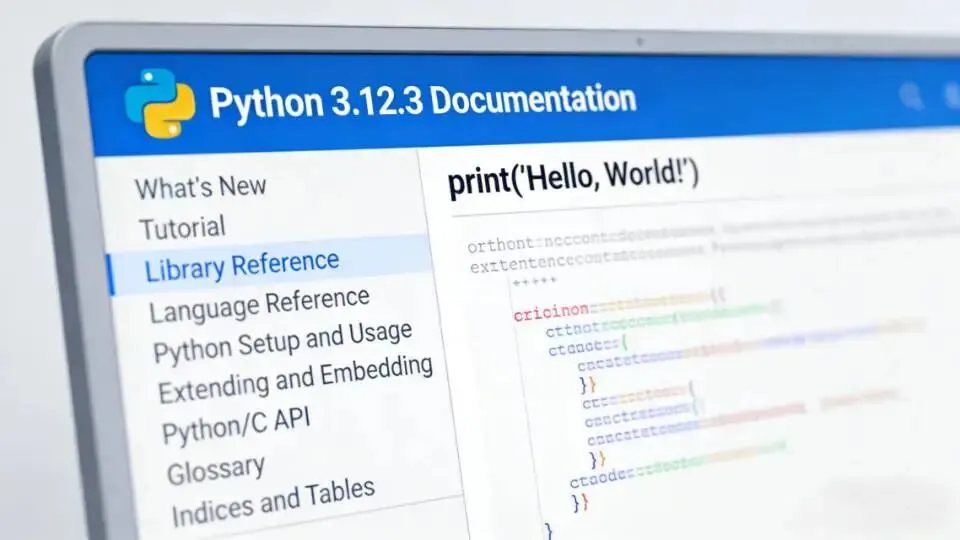Click the print('Hello, World!') heading
This screenshot has height=540, width=960.
(573, 178)
